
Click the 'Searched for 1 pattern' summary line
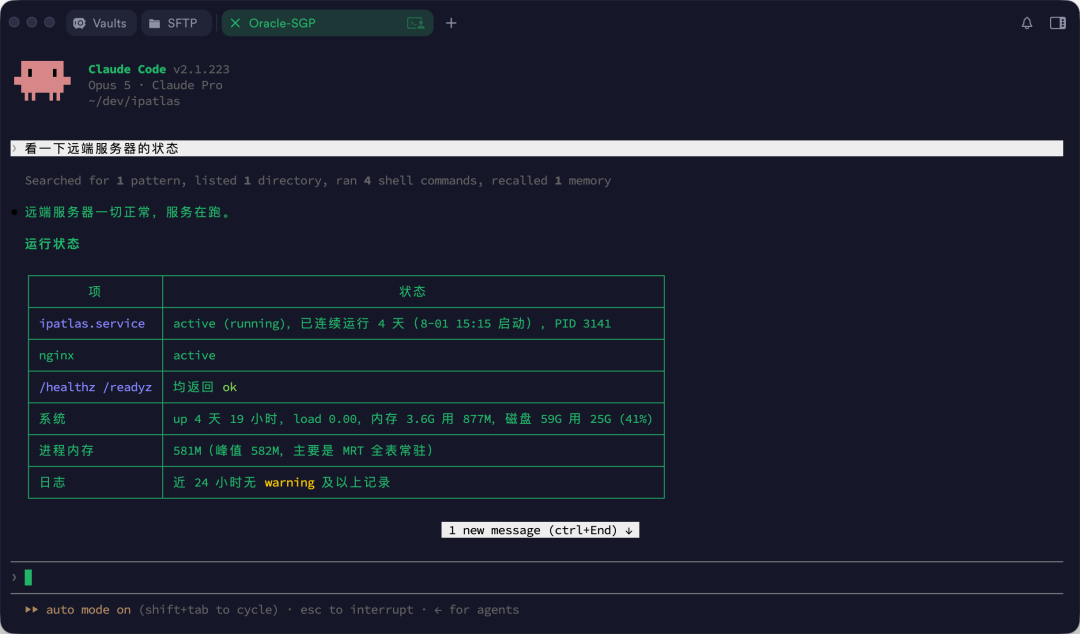318,181
